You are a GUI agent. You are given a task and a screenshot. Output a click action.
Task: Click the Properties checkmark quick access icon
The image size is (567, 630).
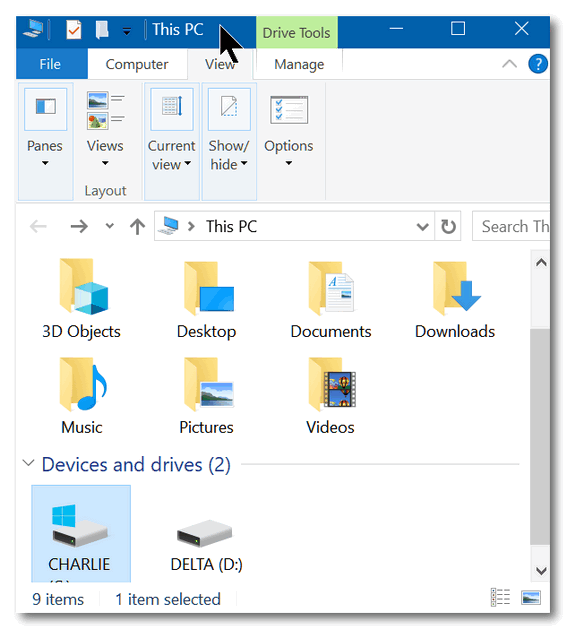74,30
